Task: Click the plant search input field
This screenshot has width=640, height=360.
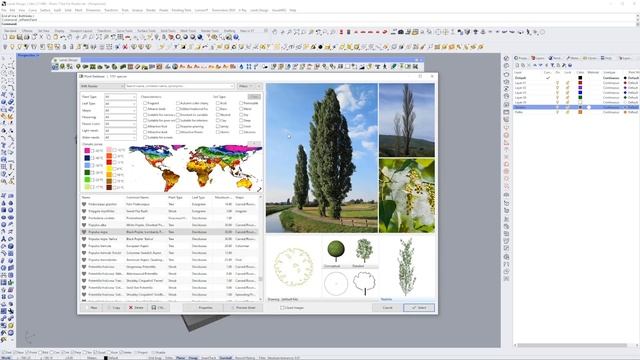Action: point(180,86)
